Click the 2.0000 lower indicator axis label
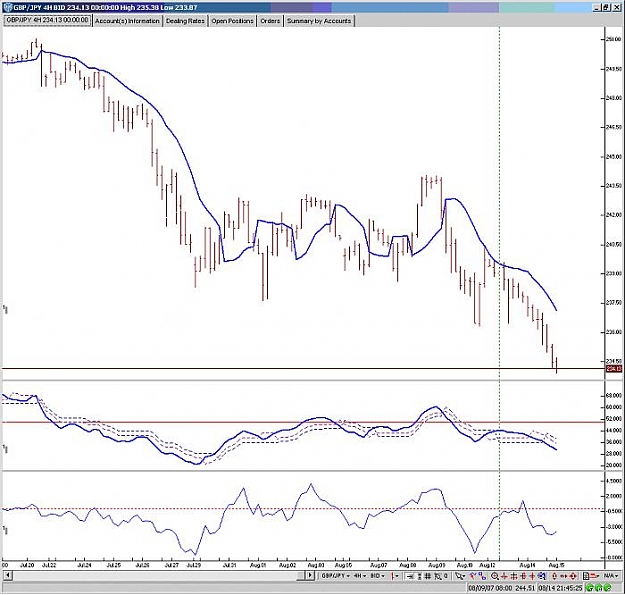The image size is (625, 595). (614, 496)
